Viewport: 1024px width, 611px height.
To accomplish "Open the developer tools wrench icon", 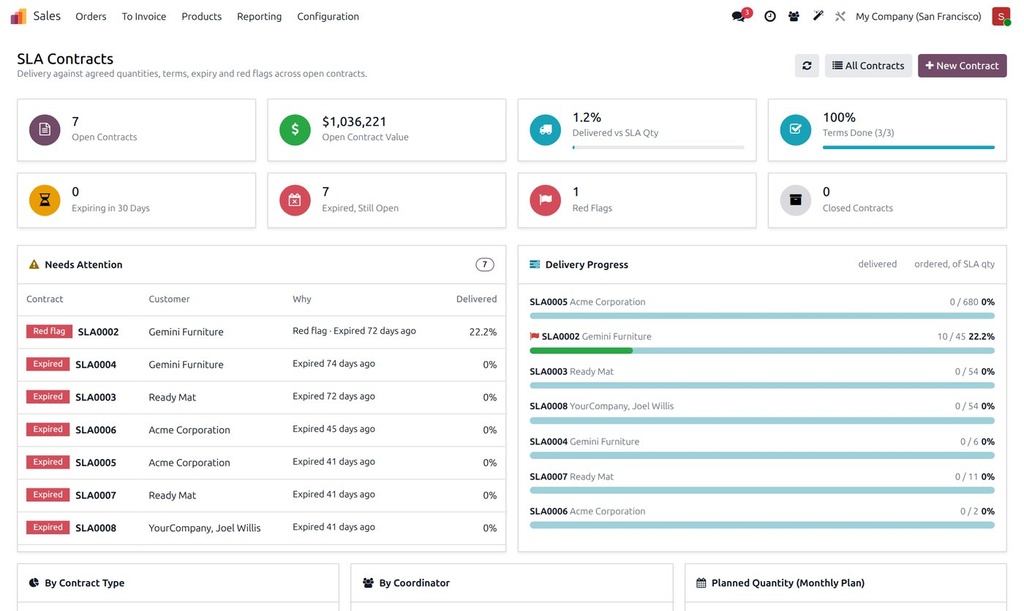I will tap(840, 16).
